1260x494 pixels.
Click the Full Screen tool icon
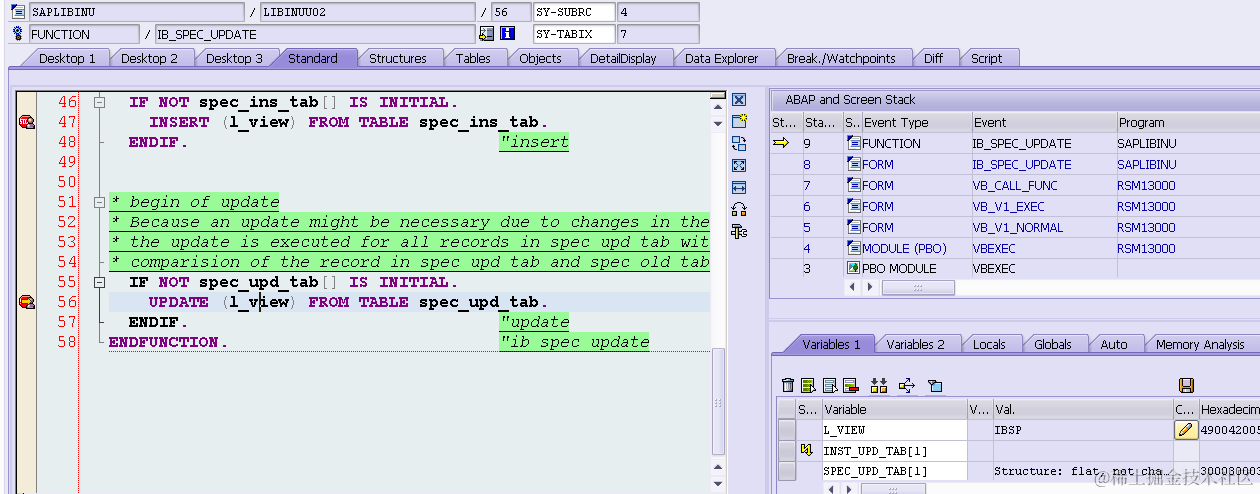(739, 165)
